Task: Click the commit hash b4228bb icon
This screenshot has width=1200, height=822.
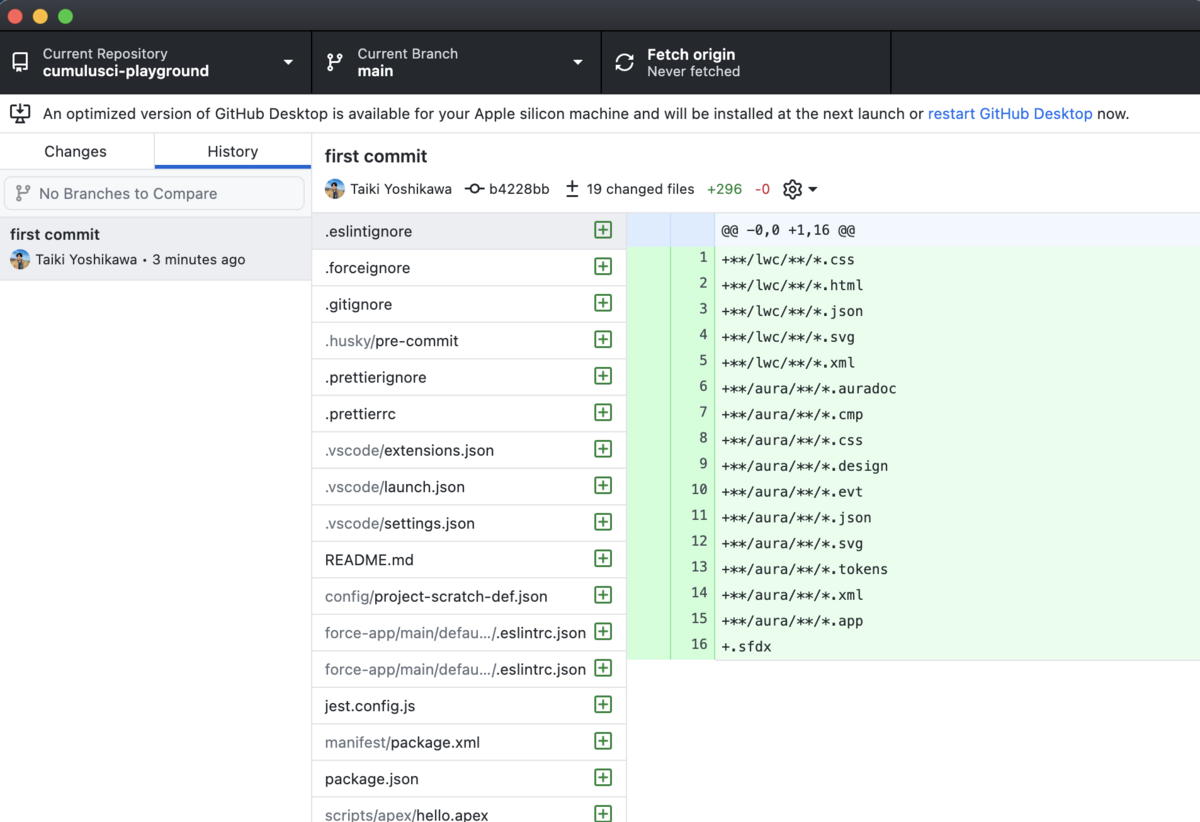Action: coord(475,189)
